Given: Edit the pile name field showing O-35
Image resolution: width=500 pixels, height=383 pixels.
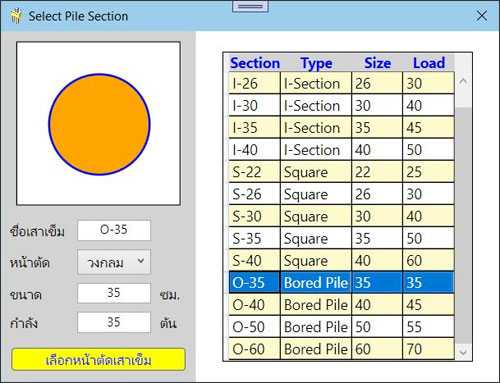Looking at the screenshot, I should tap(114, 230).
